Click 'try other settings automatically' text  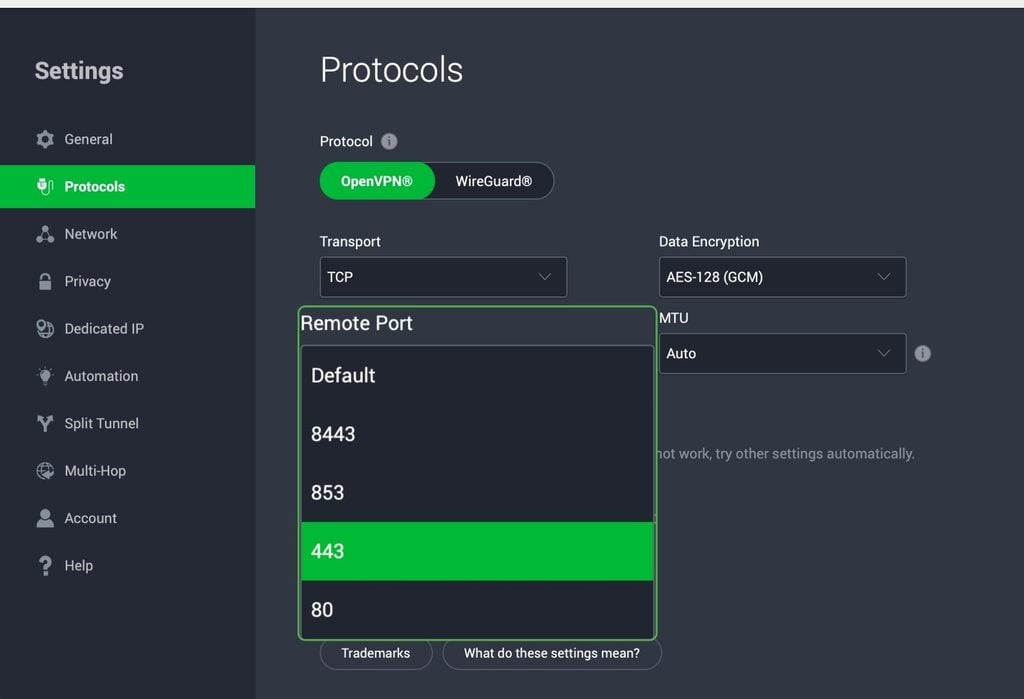pos(814,453)
